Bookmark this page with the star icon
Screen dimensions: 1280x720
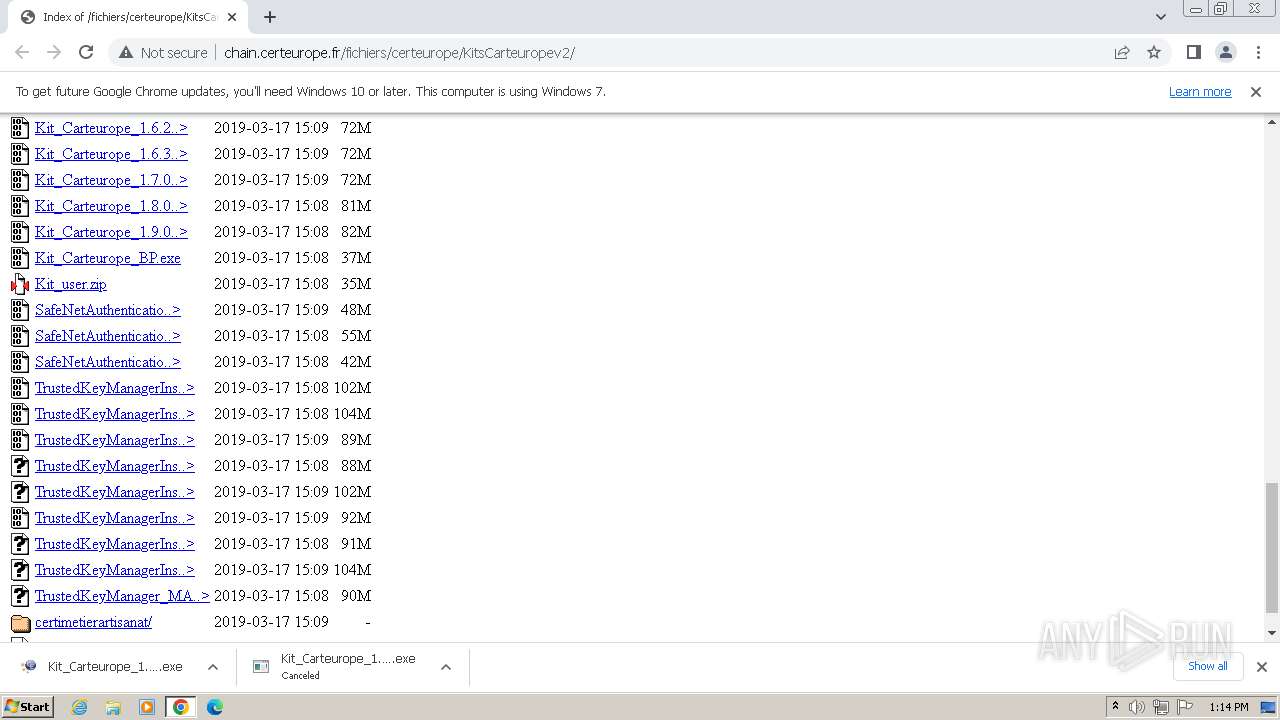click(x=1154, y=52)
